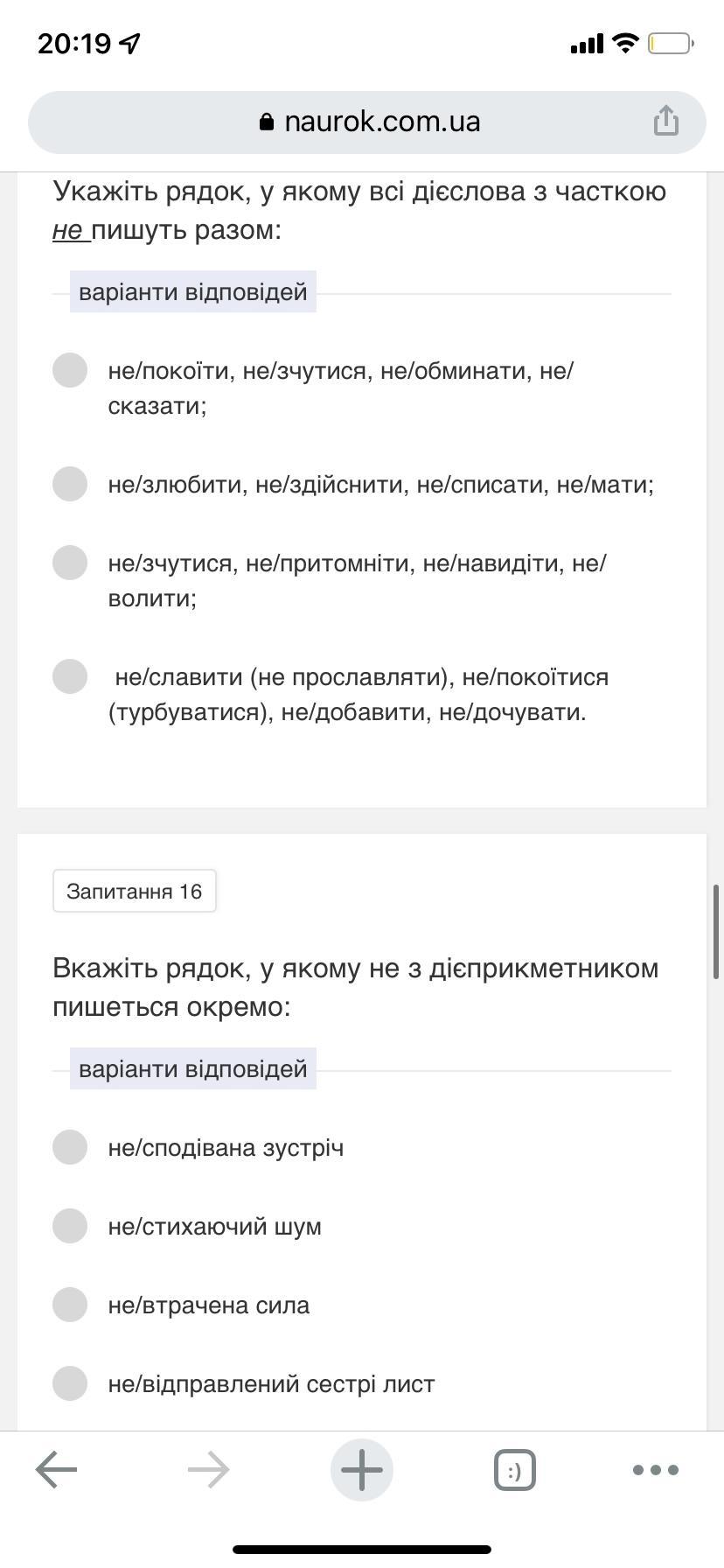Open a new tab with plus button
The width and height of the screenshot is (724, 1568).
tap(361, 1469)
